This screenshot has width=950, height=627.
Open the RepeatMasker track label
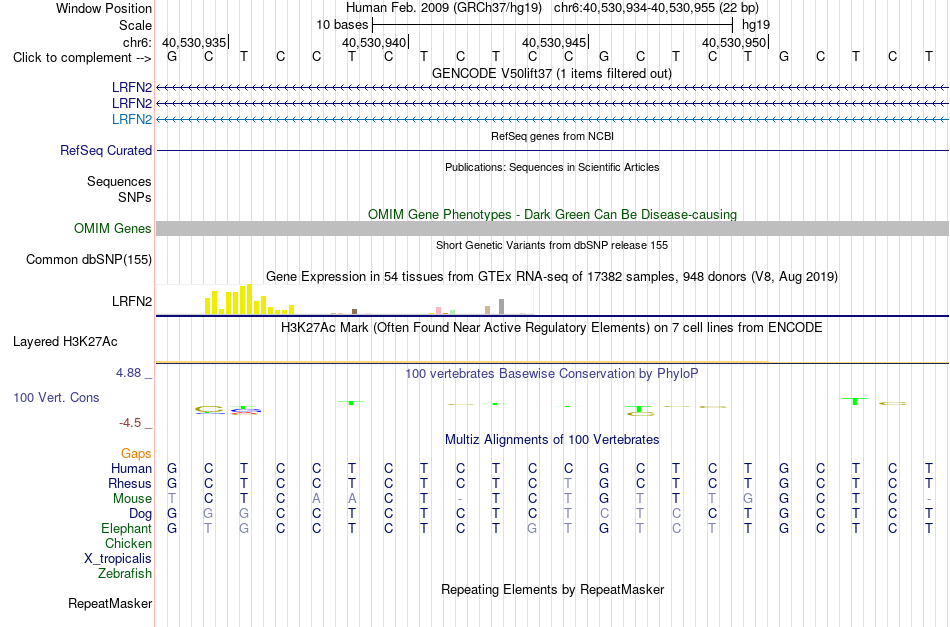pyautogui.click(x=110, y=603)
